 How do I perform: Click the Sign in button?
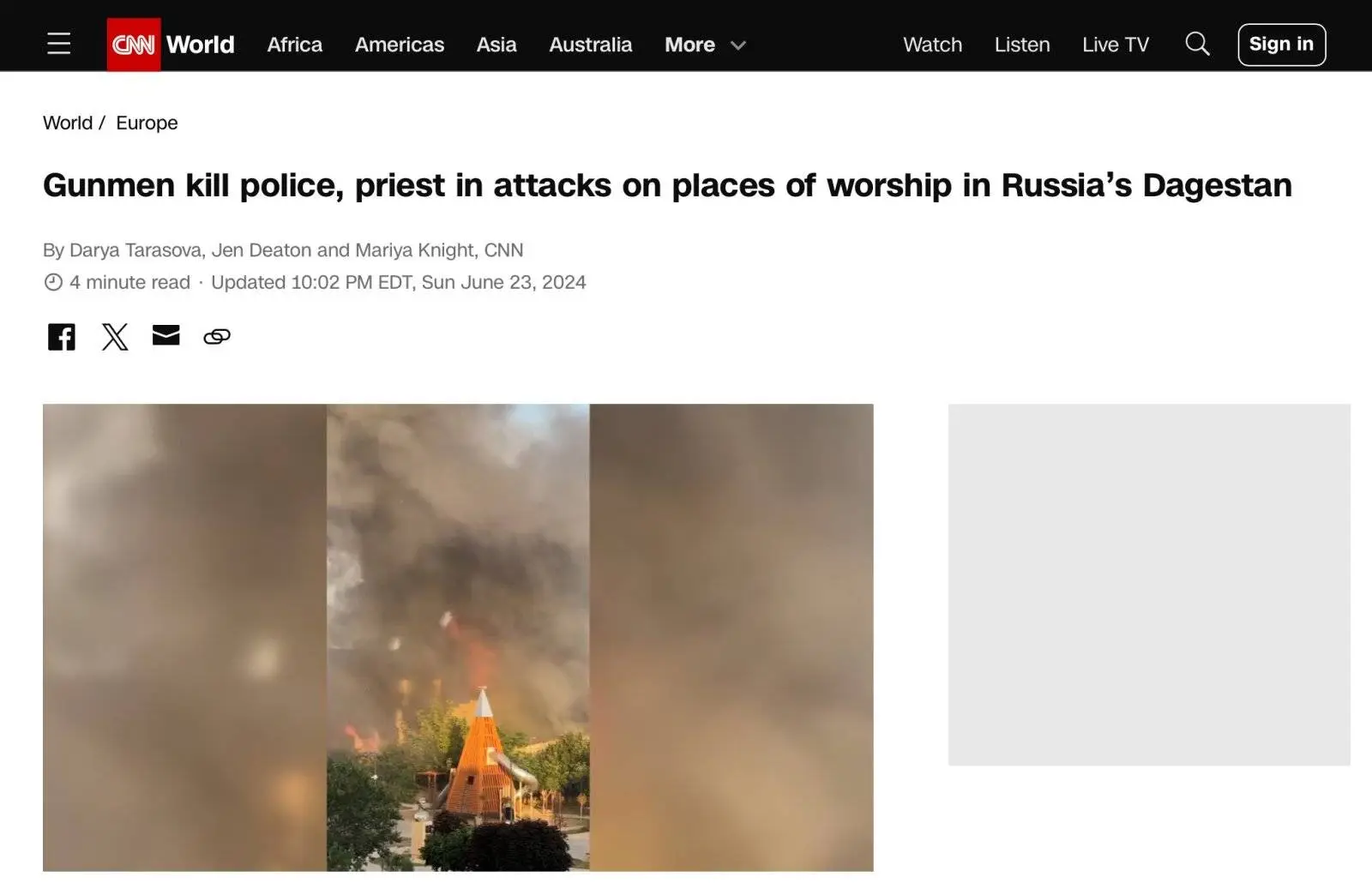1282,45
